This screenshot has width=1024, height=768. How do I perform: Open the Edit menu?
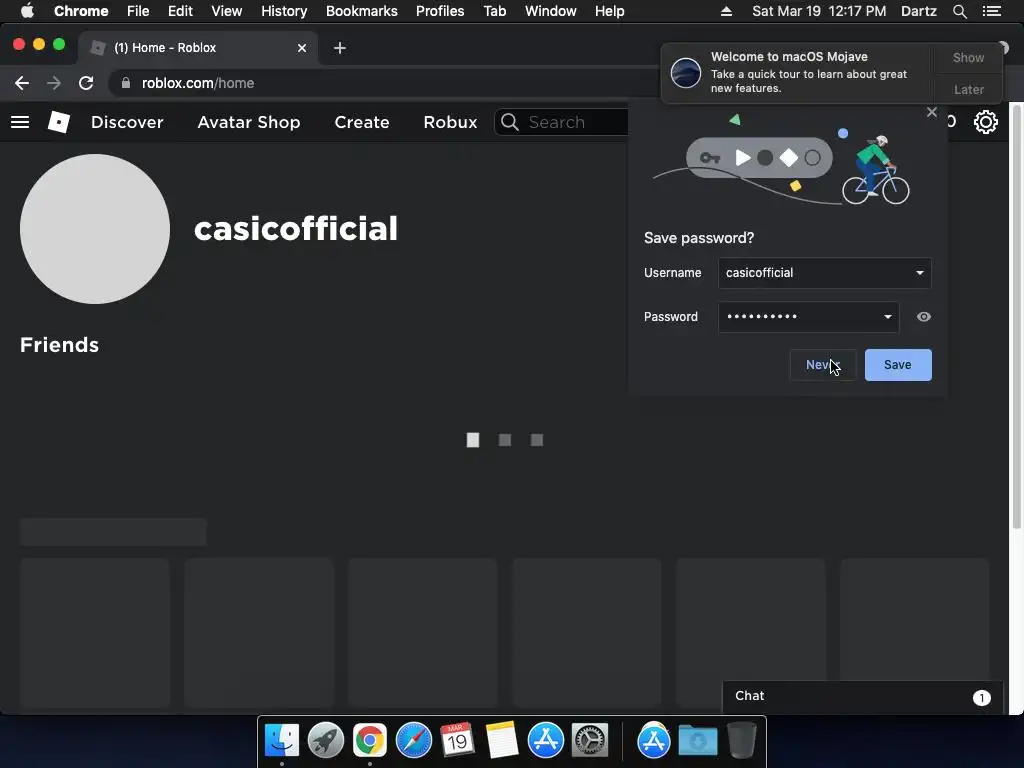click(180, 11)
